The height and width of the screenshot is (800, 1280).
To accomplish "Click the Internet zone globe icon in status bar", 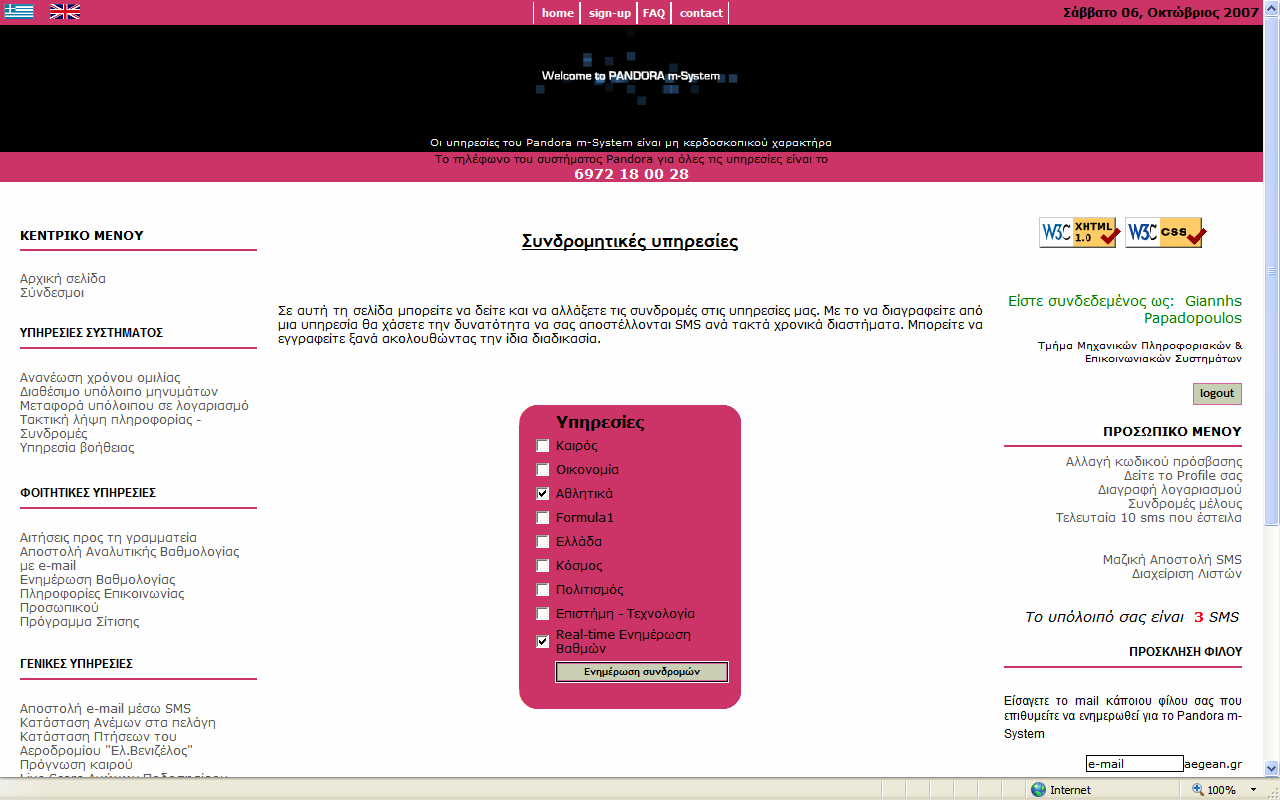I will (x=1039, y=790).
